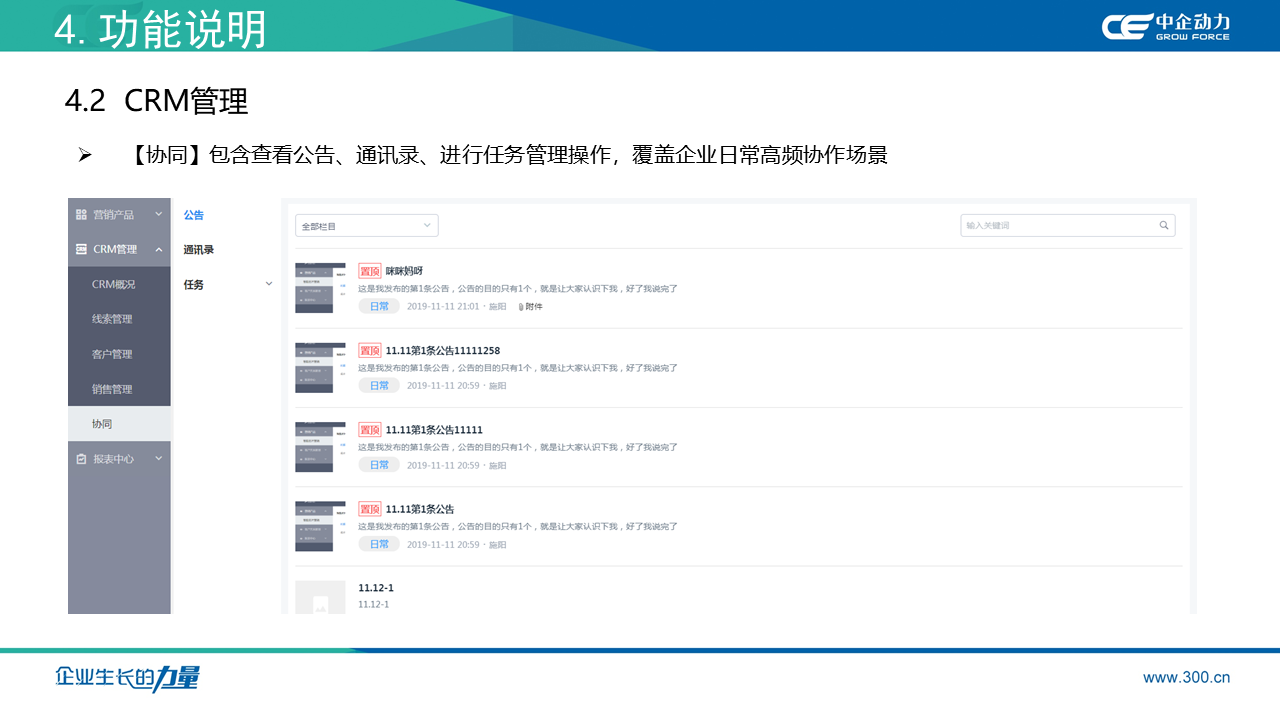The height and width of the screenshot is (720, 1280).
Task: Click the 置顶 tag beside 咪咪妈呀
Action: (369, 271)
